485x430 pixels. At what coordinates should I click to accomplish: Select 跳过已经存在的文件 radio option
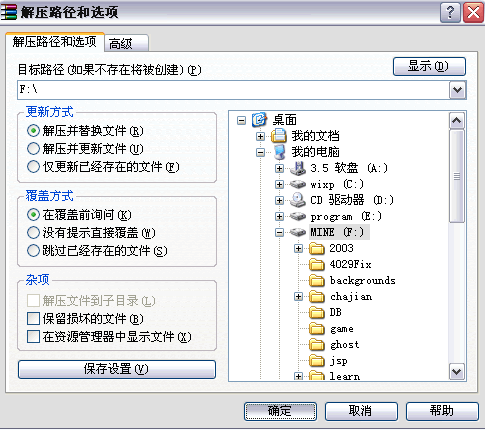[33, 250]
